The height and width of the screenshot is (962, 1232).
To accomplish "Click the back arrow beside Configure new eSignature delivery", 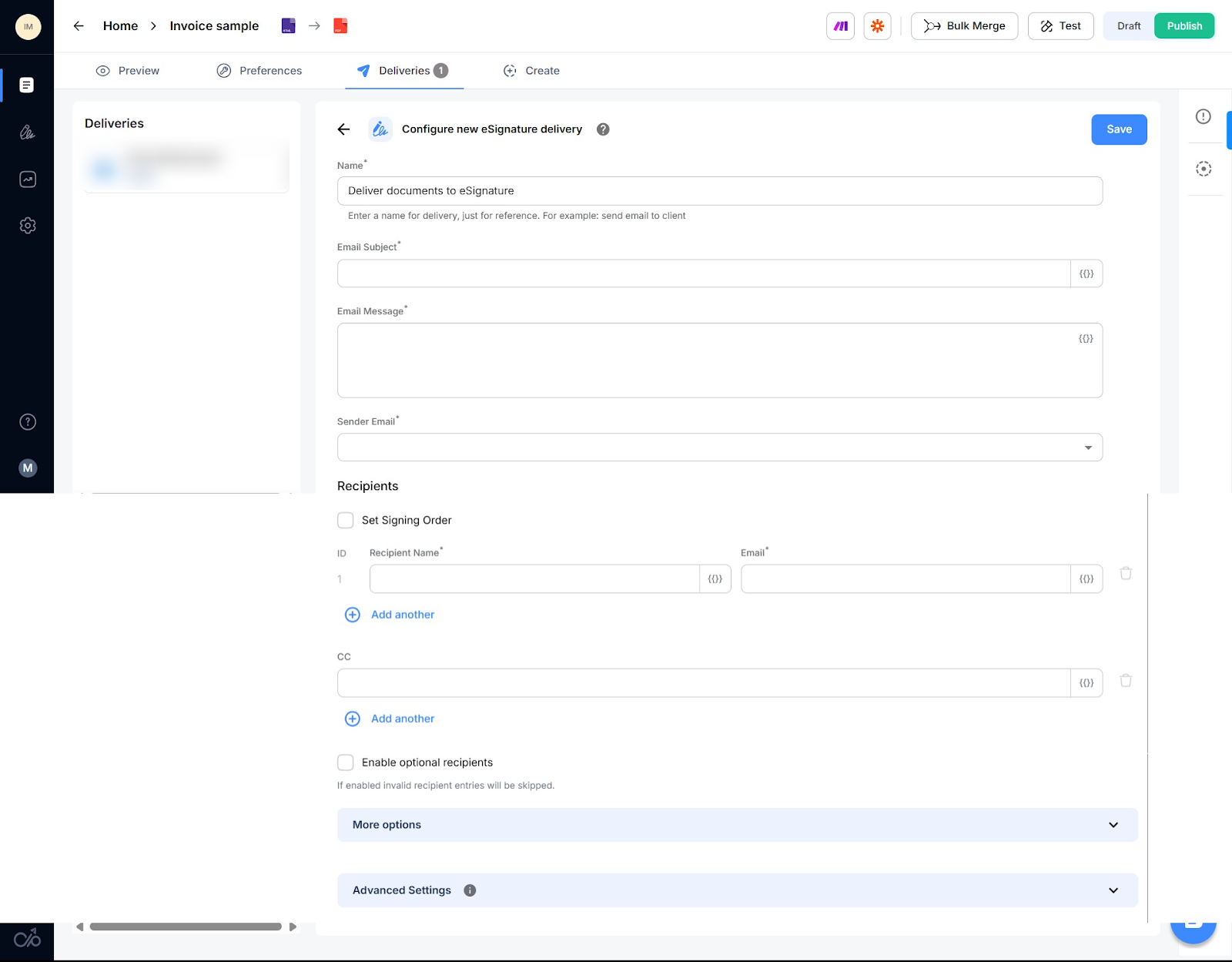I will [x=343, y=129].
